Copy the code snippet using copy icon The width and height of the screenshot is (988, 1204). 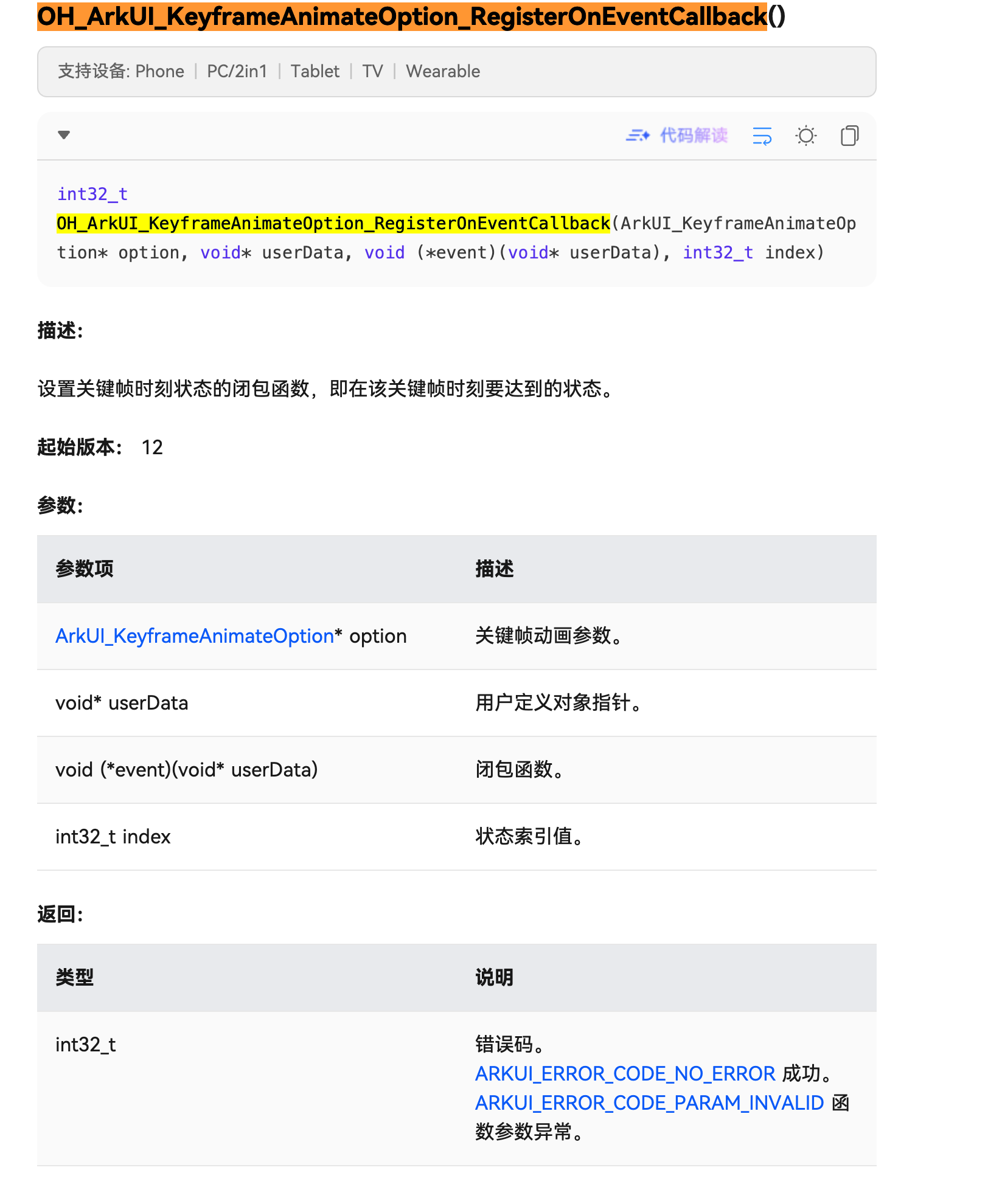(x=849, y=136)
